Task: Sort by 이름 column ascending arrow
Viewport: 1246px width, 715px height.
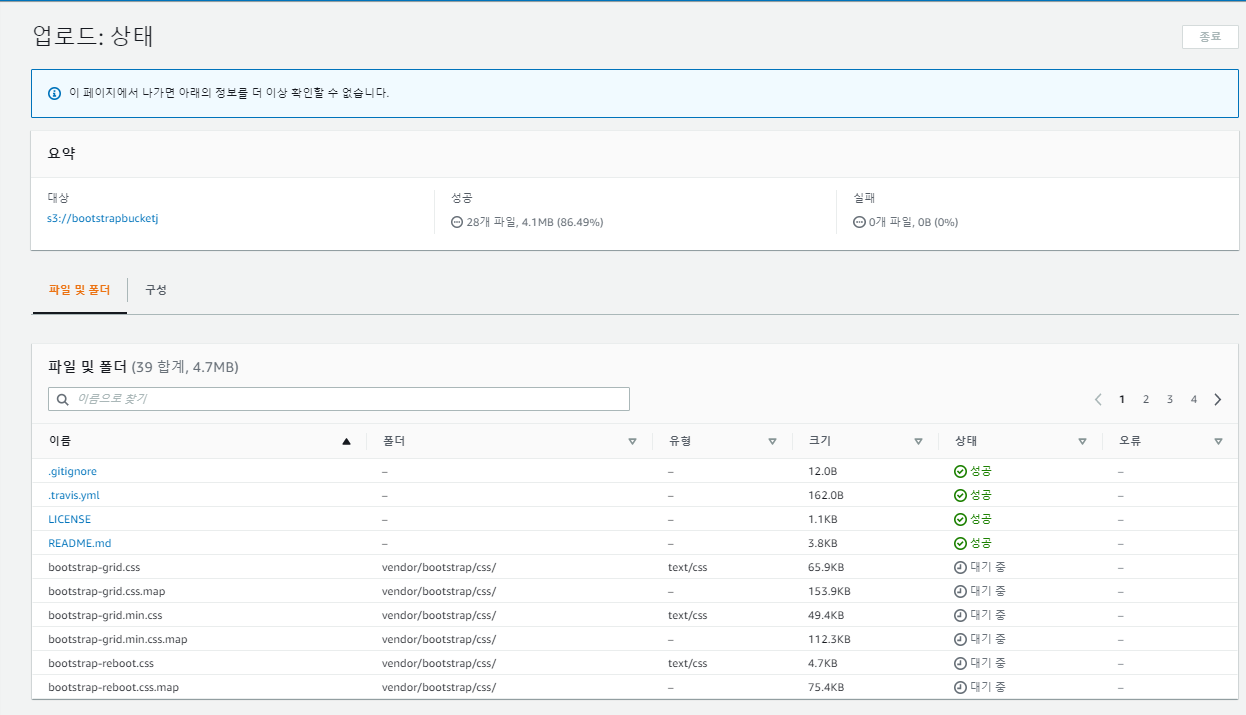Action: click(x=346, y=441)
